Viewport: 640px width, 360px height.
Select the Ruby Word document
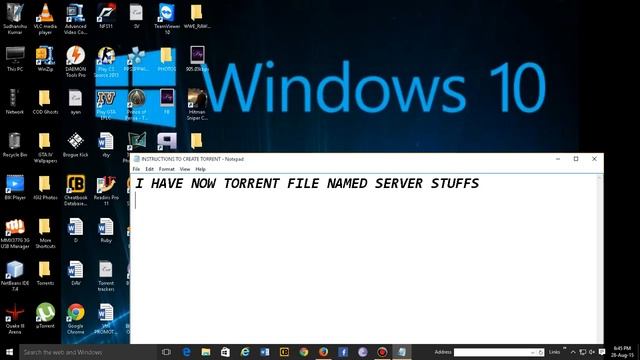106,230
